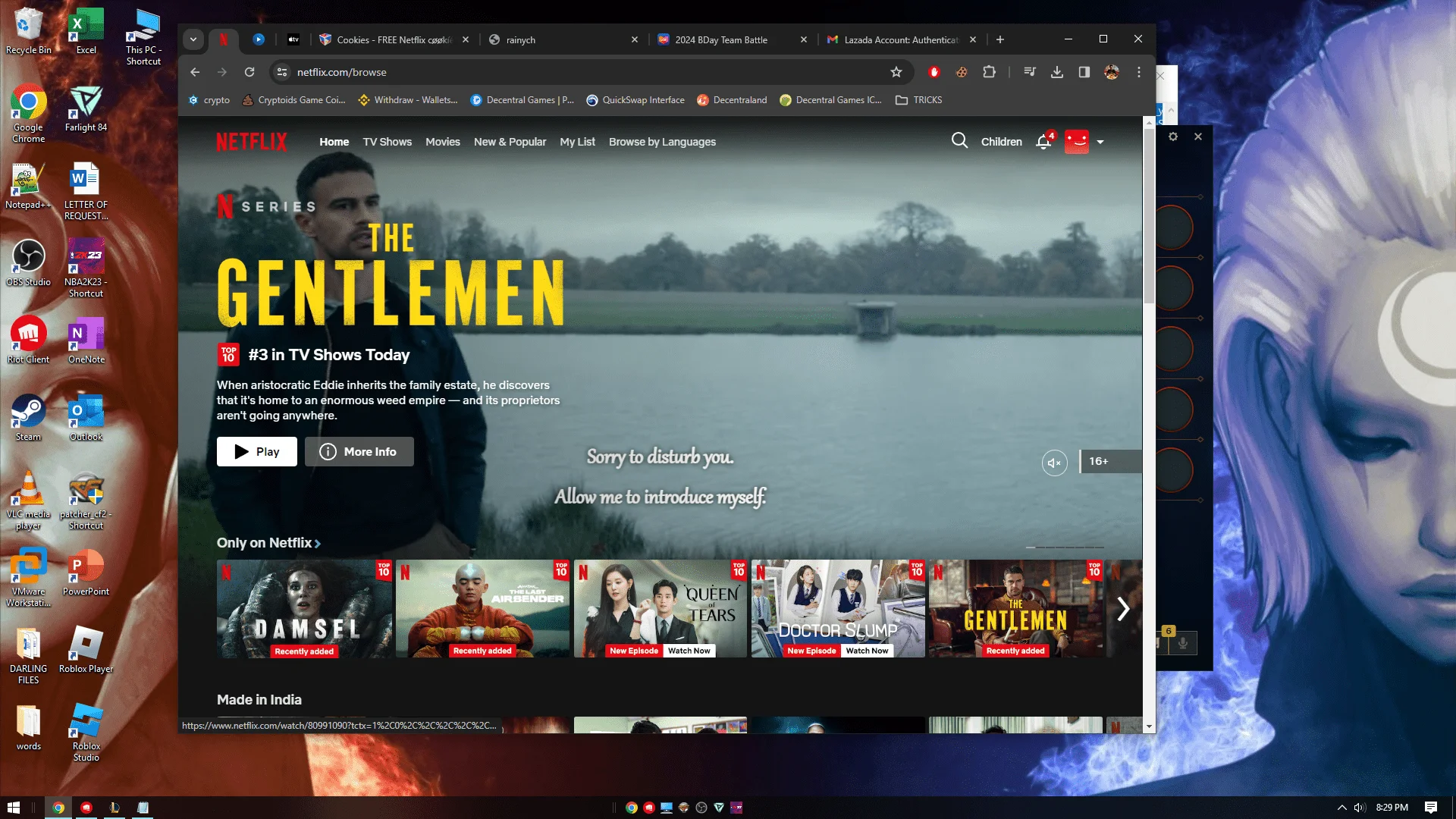Show hidden tray icons chevron
The image size is (1456, 819).
click(x=1341, y=808)
